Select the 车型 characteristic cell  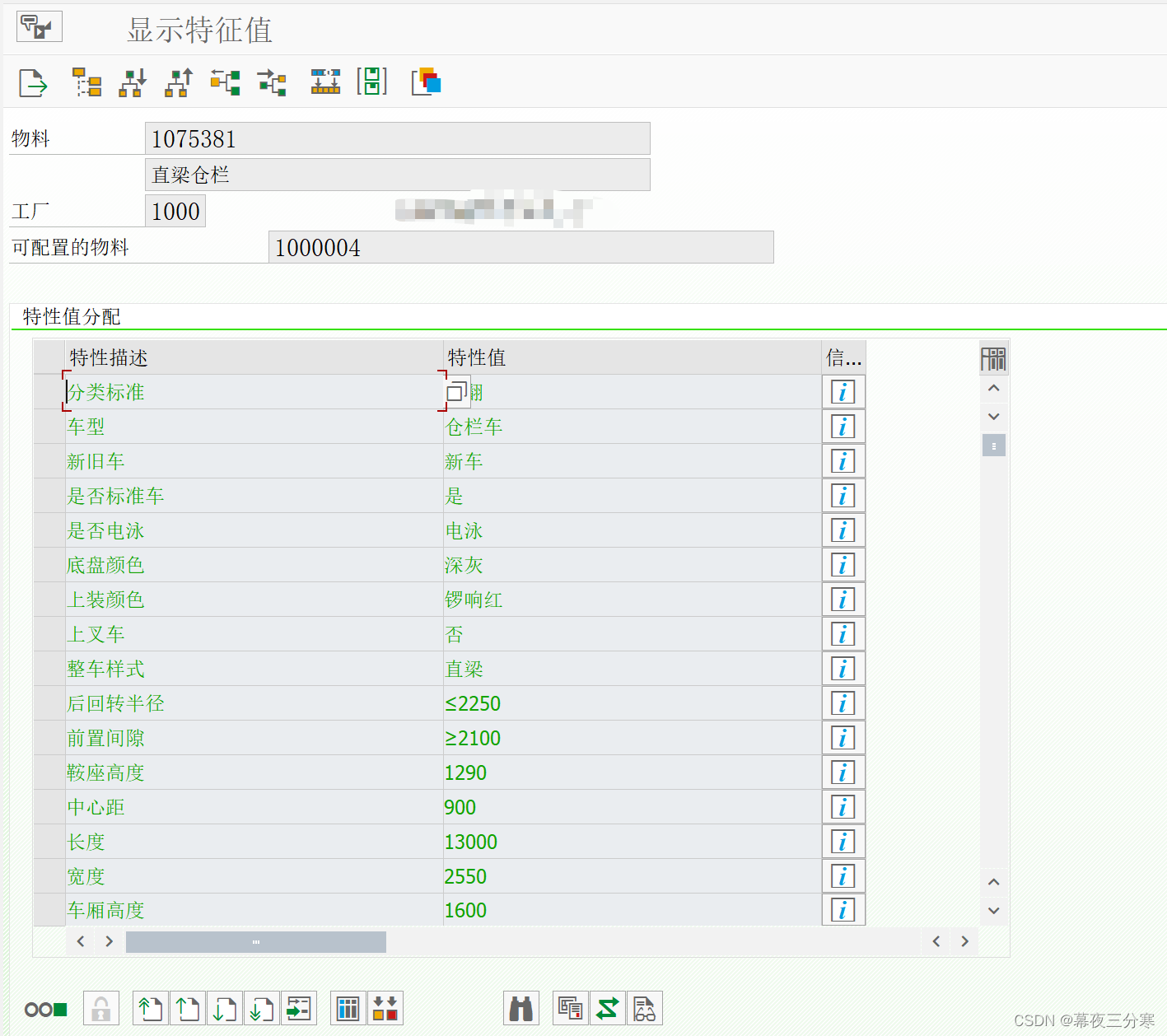[254, 427]
